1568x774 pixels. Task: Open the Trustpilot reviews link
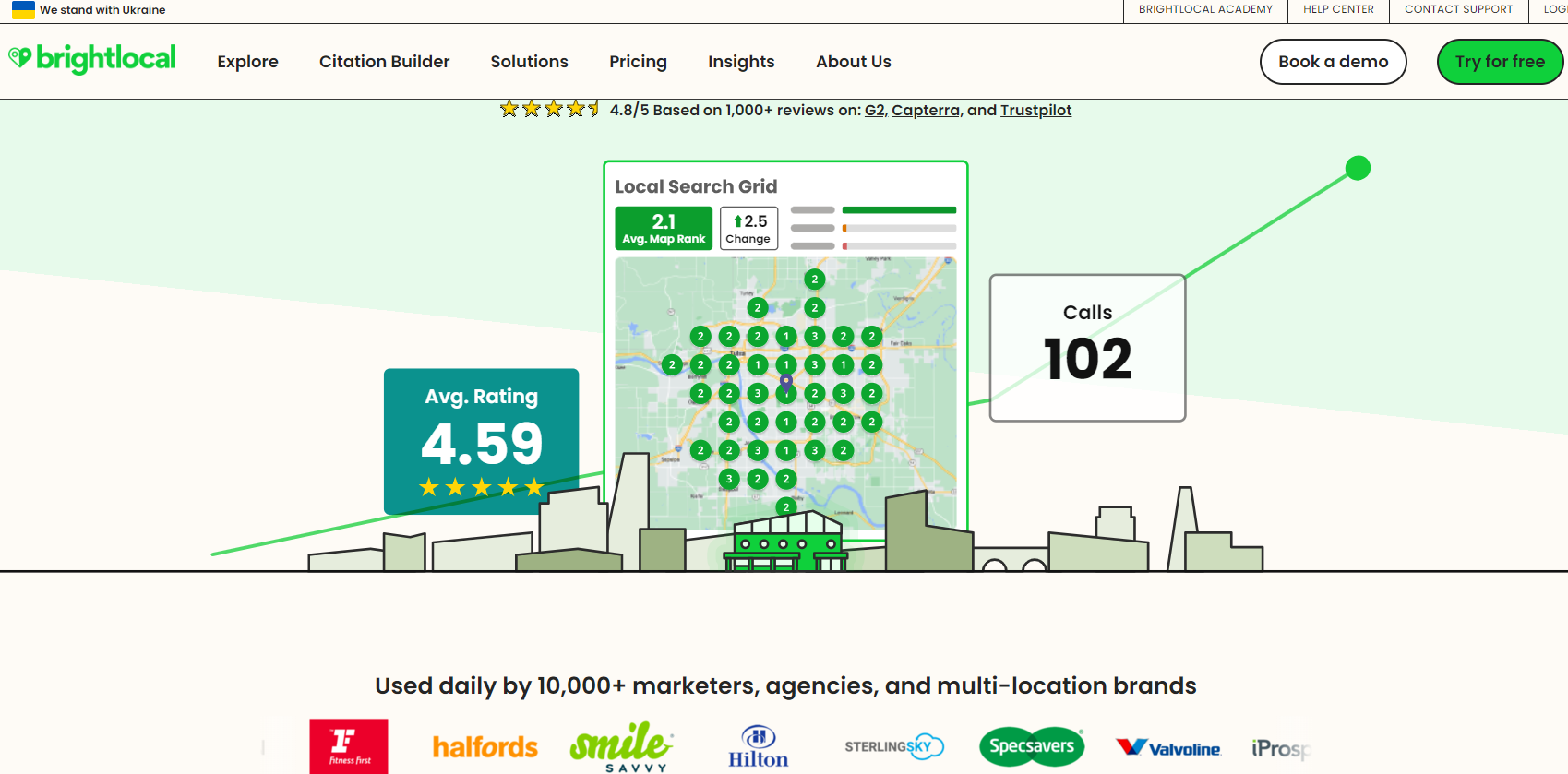[1035, 111]
